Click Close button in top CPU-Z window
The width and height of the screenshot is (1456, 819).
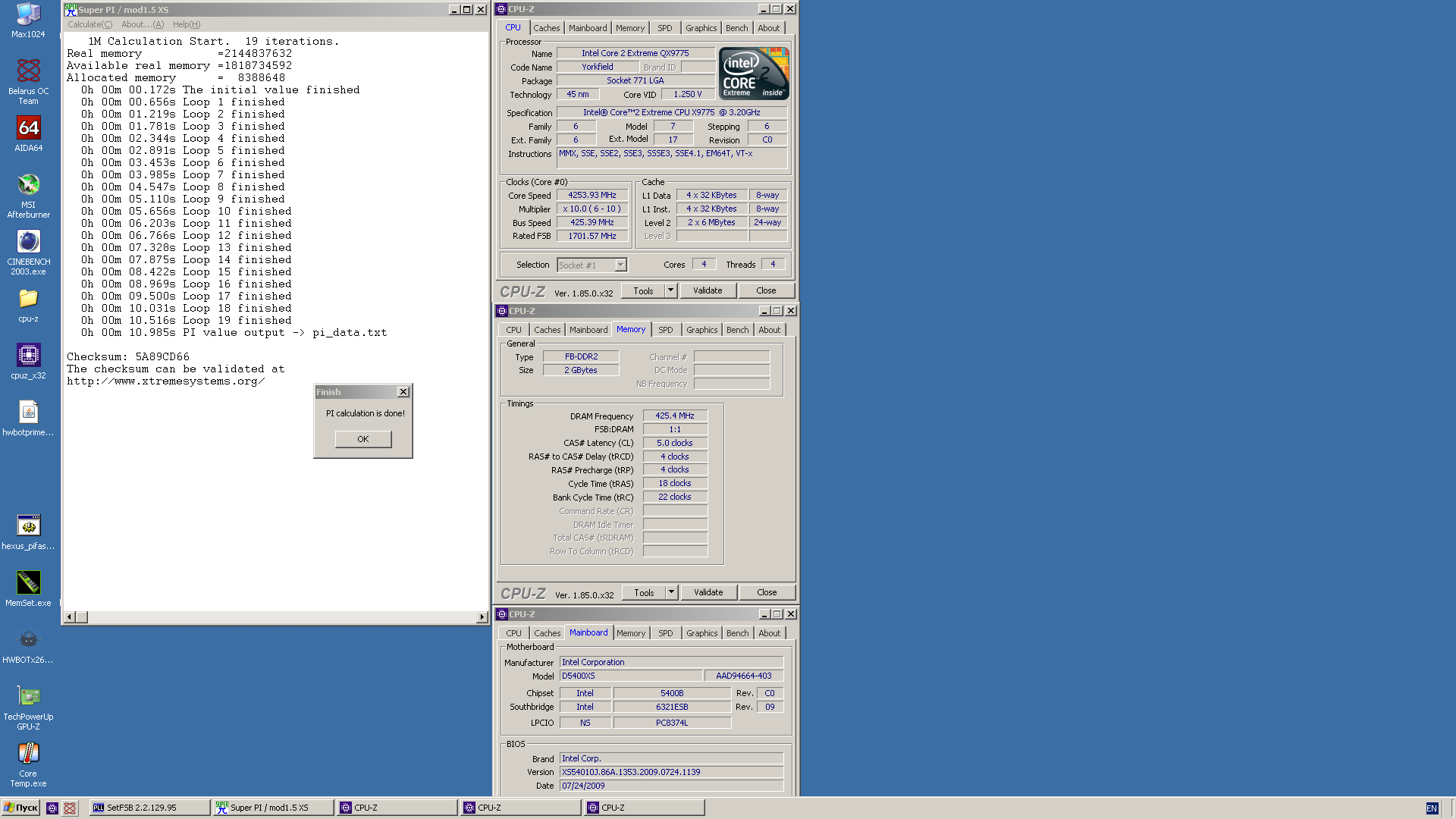[766, 290]
